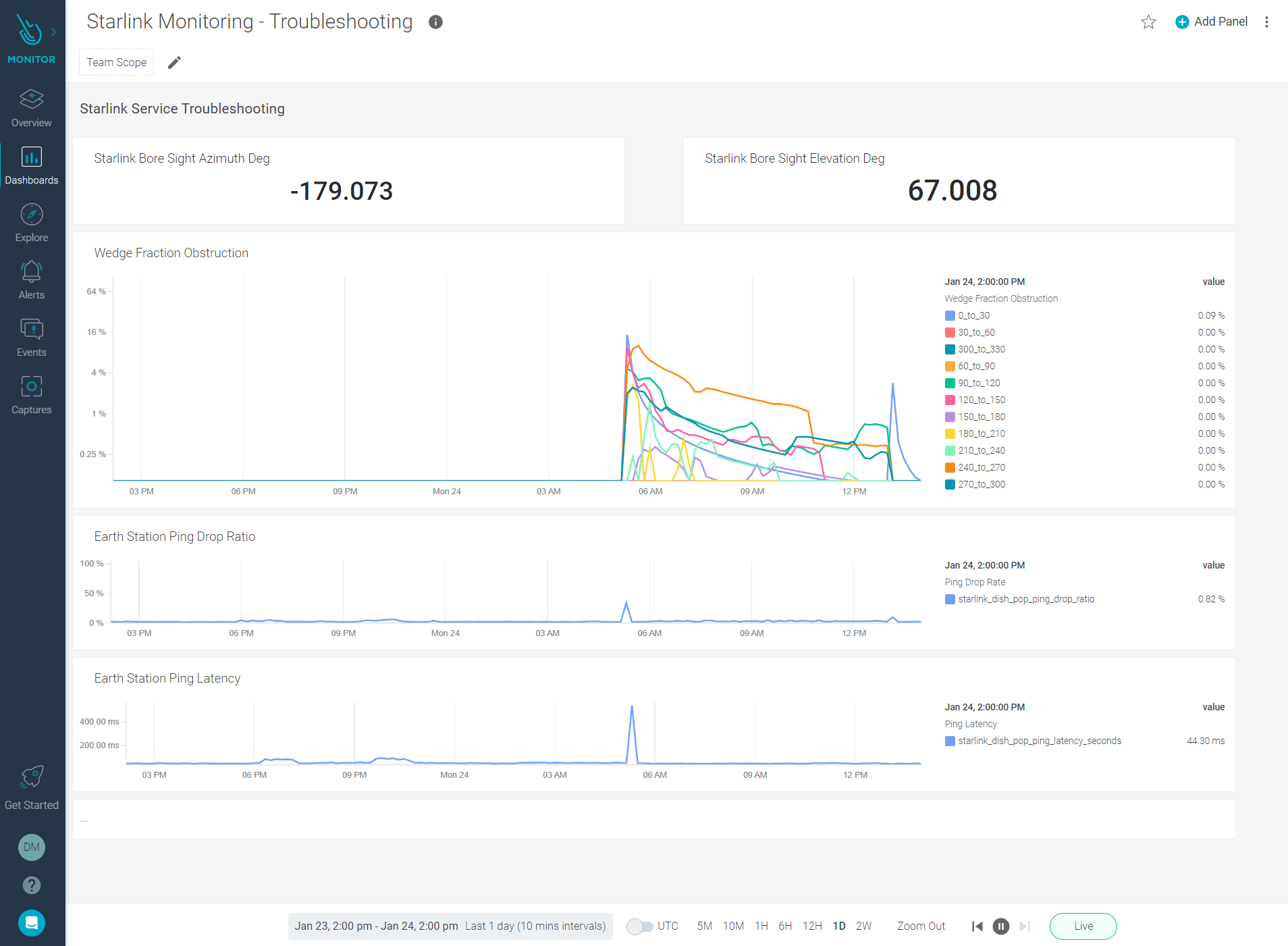1288x946 pixels.
Task: Select the 10M time range
Action: coord(733,926)
